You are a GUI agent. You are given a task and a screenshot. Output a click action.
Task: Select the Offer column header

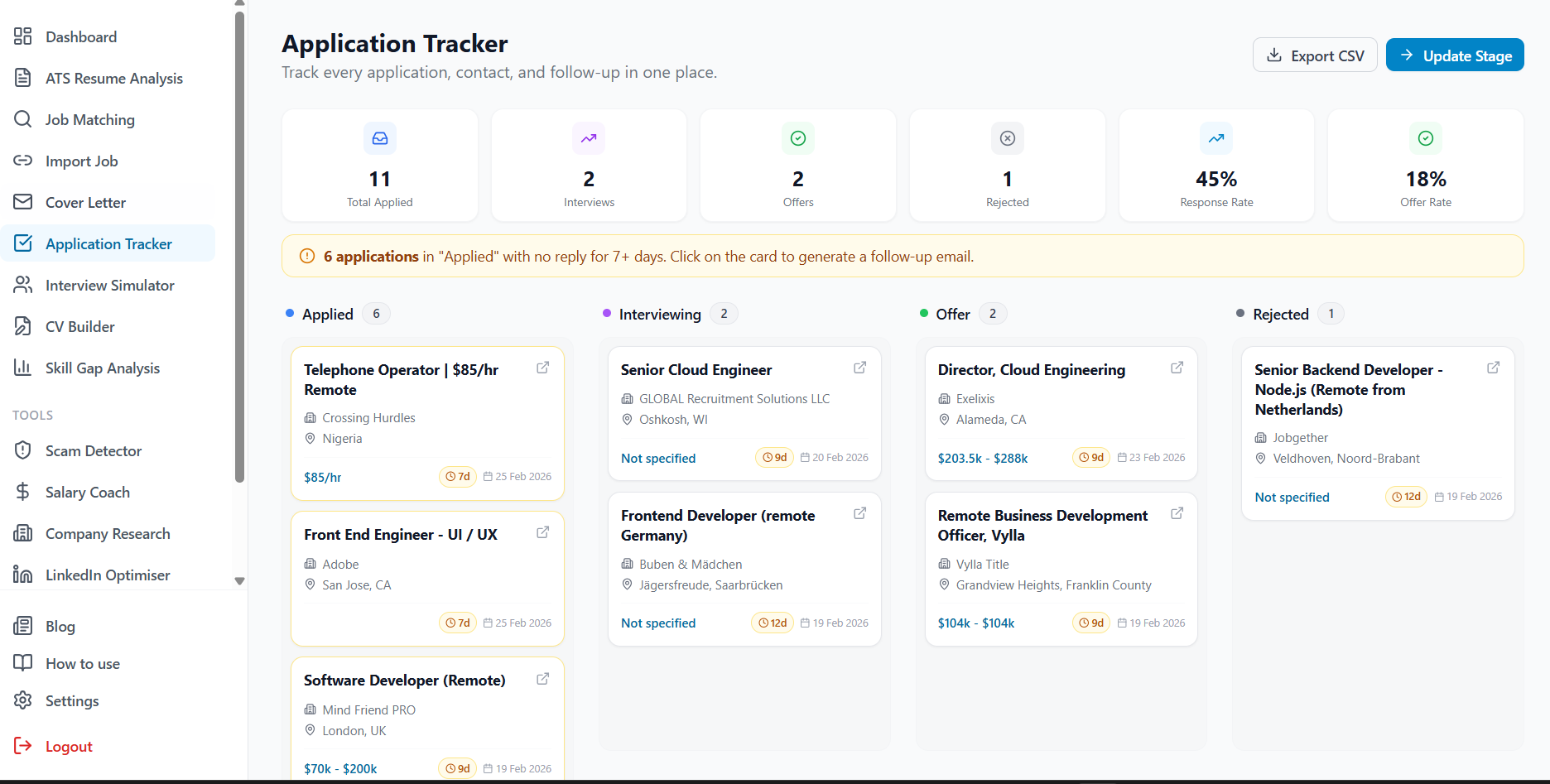click(953, 315)
